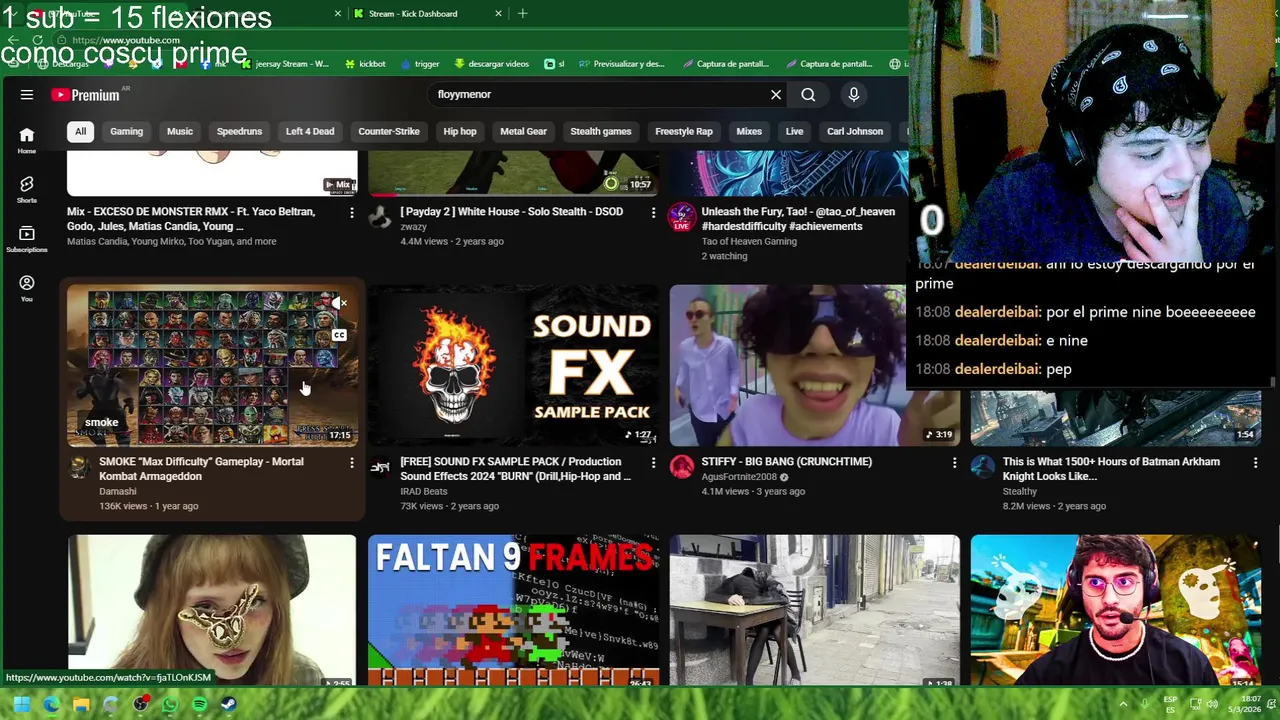Open Previsualizar y des... bookmark
This screenshot has height=720, width=1280.
[621, 64]
